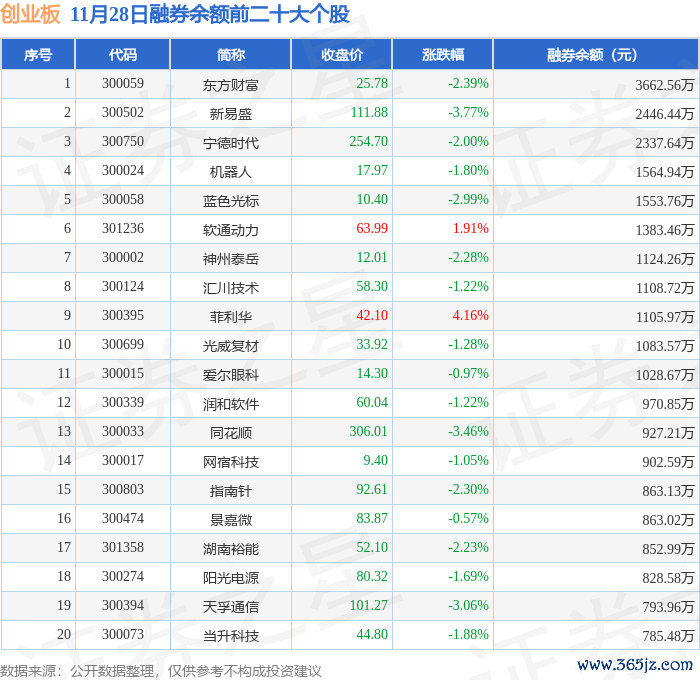
Task: Select stock name 汇川技术
Action: (x=231, y=288)
